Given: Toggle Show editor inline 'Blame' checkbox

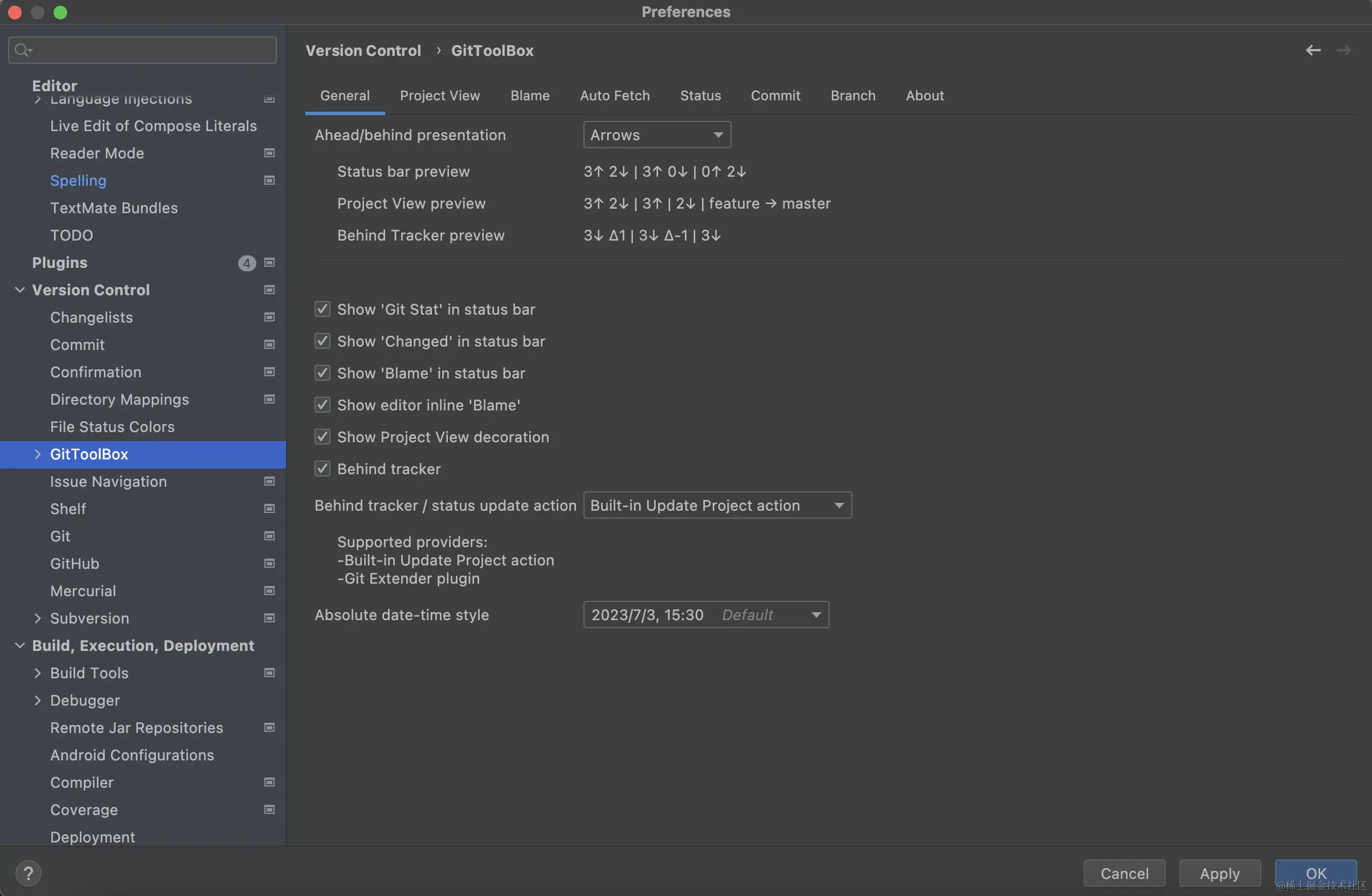Looking at the screenshot, I should tap(322, 405).
